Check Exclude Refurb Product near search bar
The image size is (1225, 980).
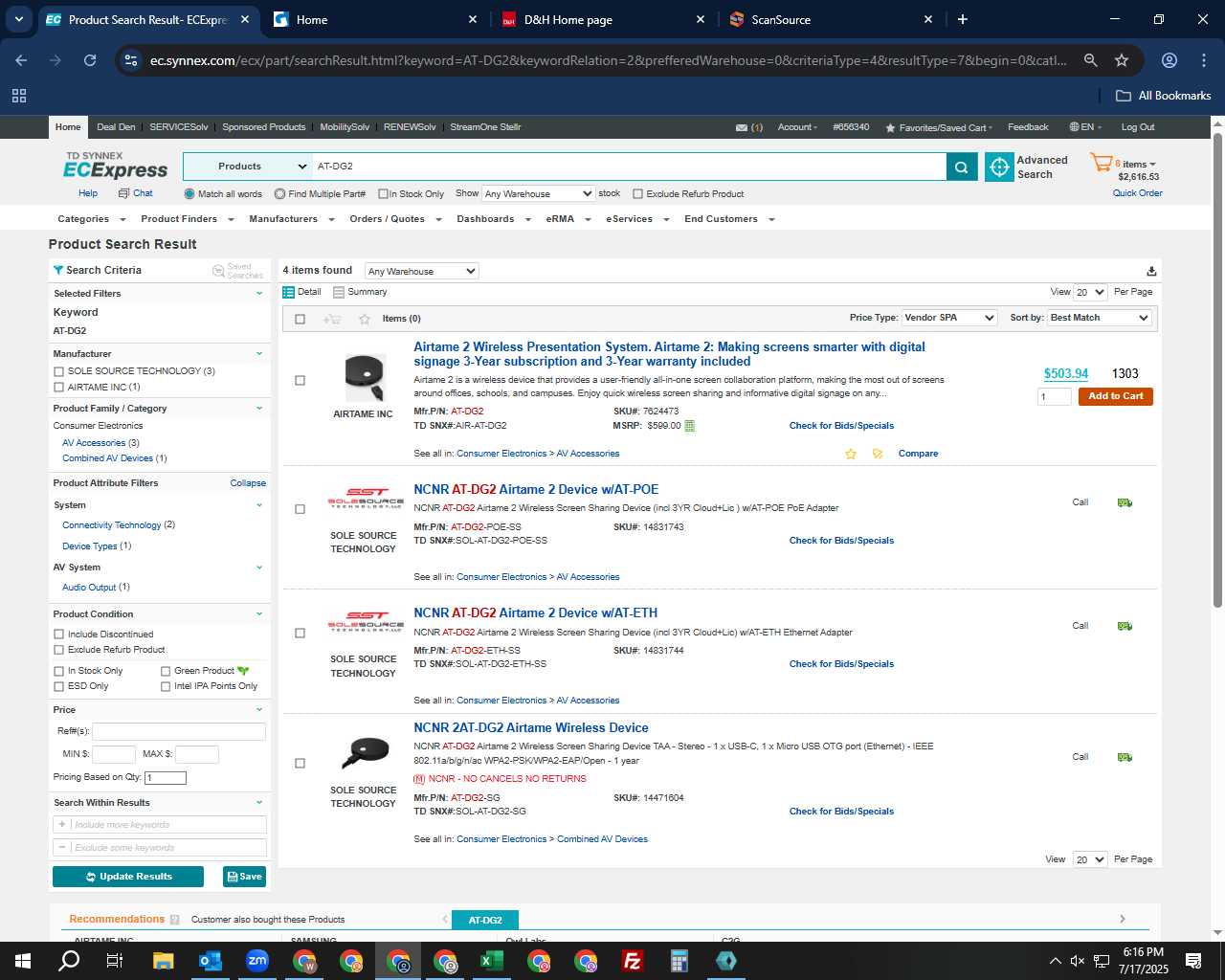coord(638,193)
